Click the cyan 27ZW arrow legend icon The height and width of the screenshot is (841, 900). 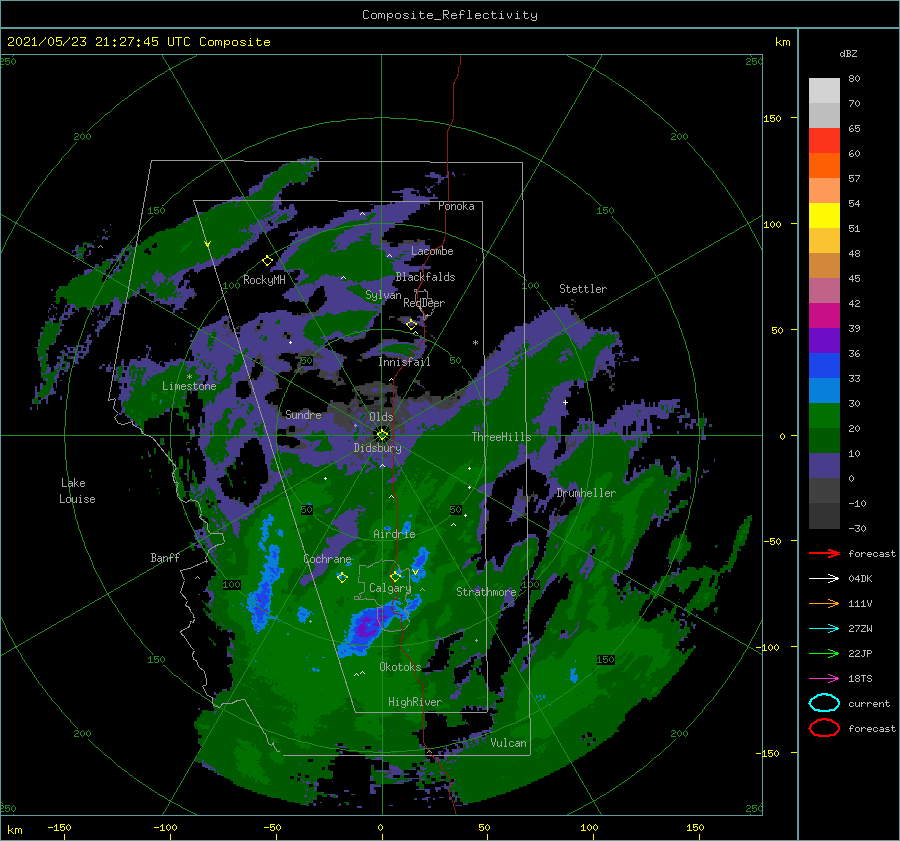pos(824,629)
